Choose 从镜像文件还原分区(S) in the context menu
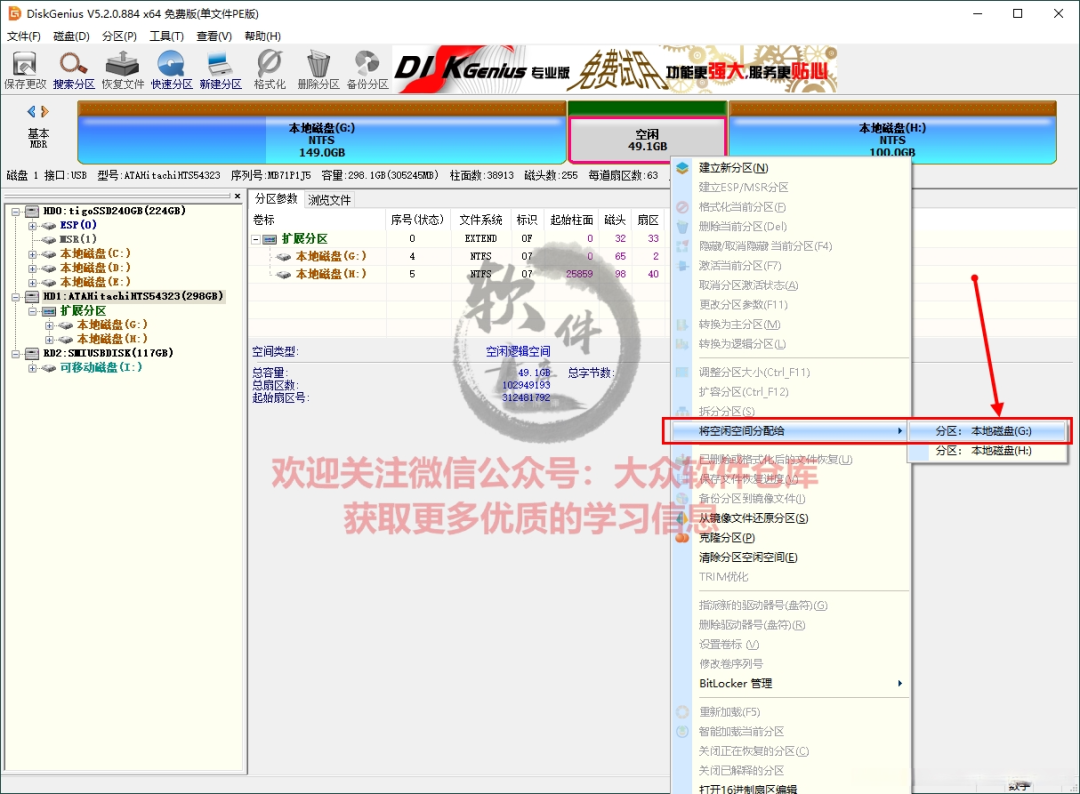 (791, 518)
